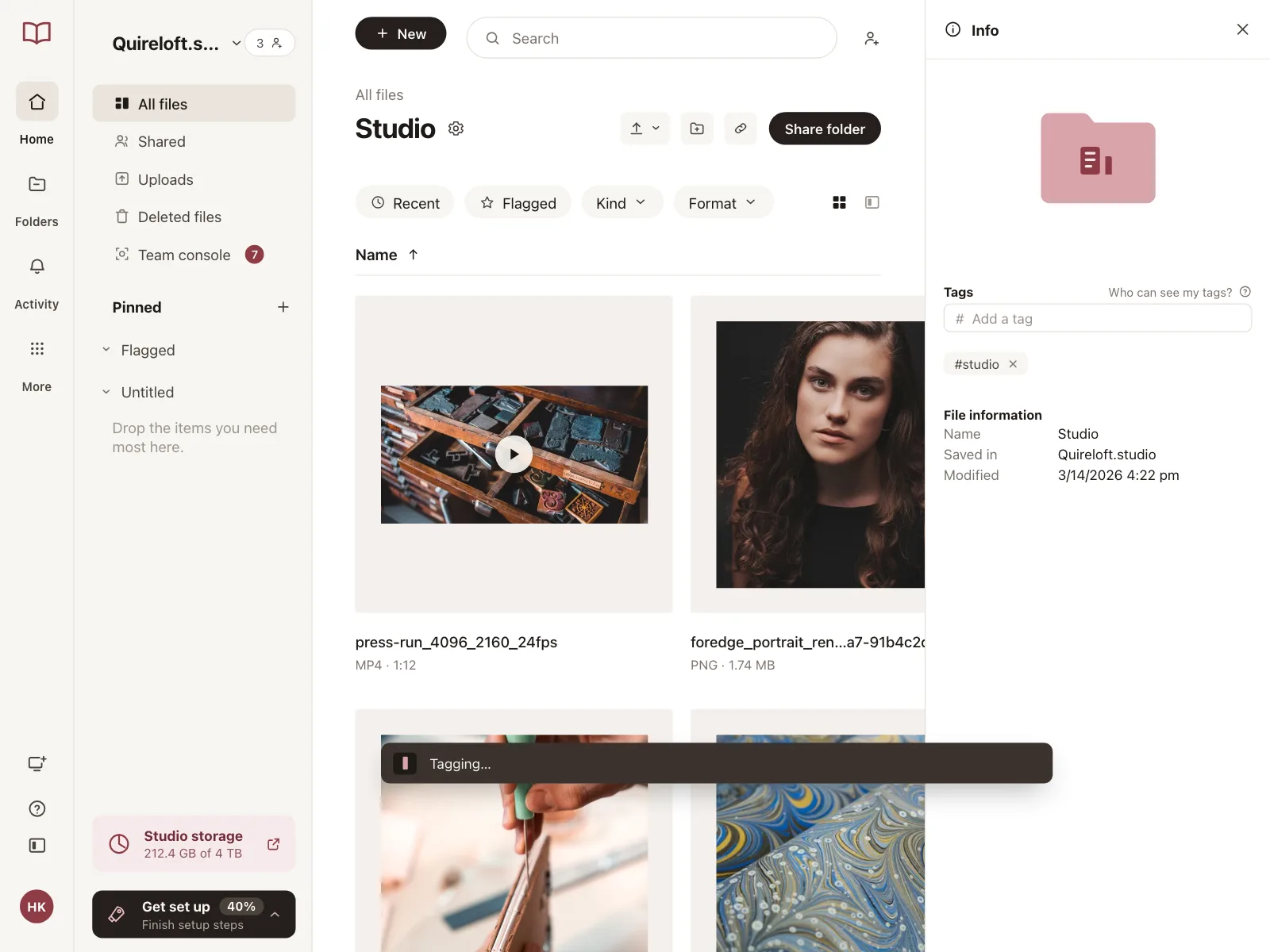
Task: Open Studio storage external link
Action: [x=274, y=844]
